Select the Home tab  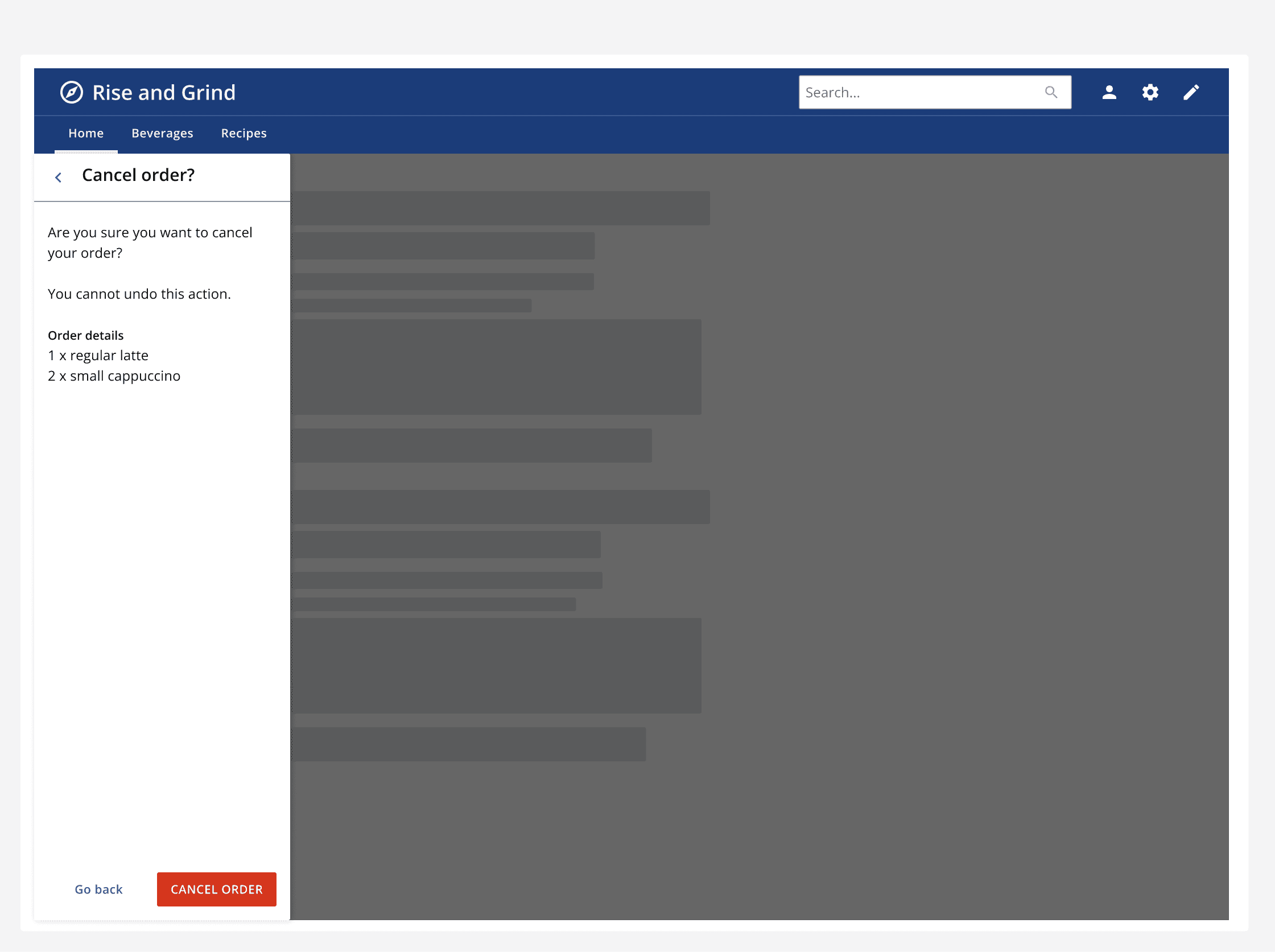[x=86, y=133]
